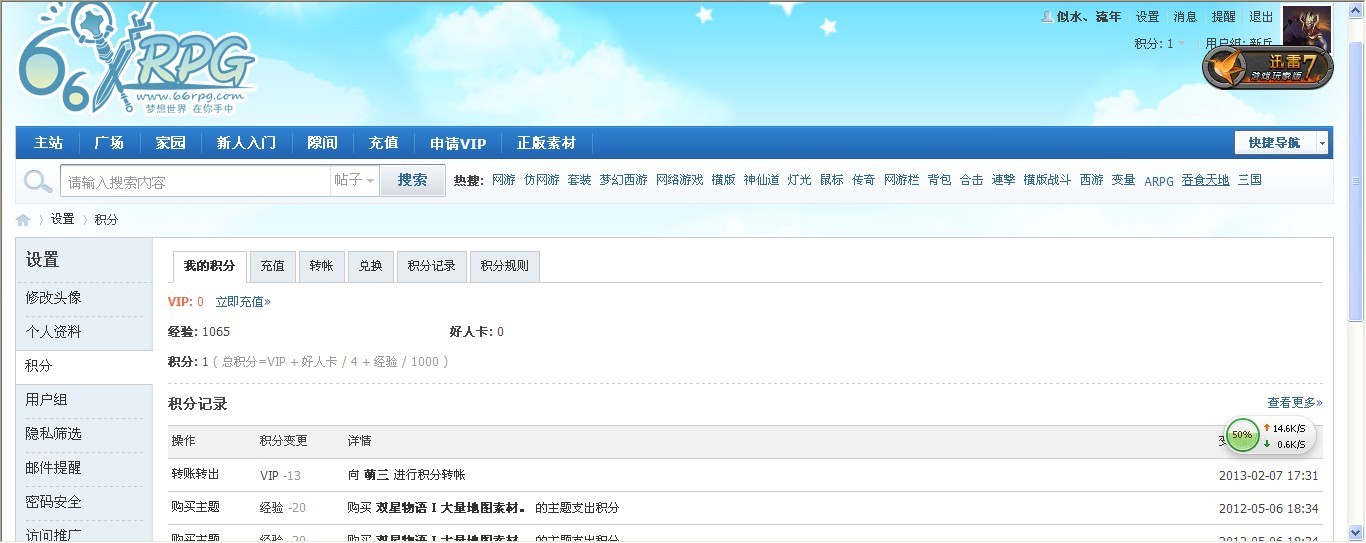Open 密码安全 in settings sidebar
The height and width of the screenshot is (543, 1366).
click(54, 502)
